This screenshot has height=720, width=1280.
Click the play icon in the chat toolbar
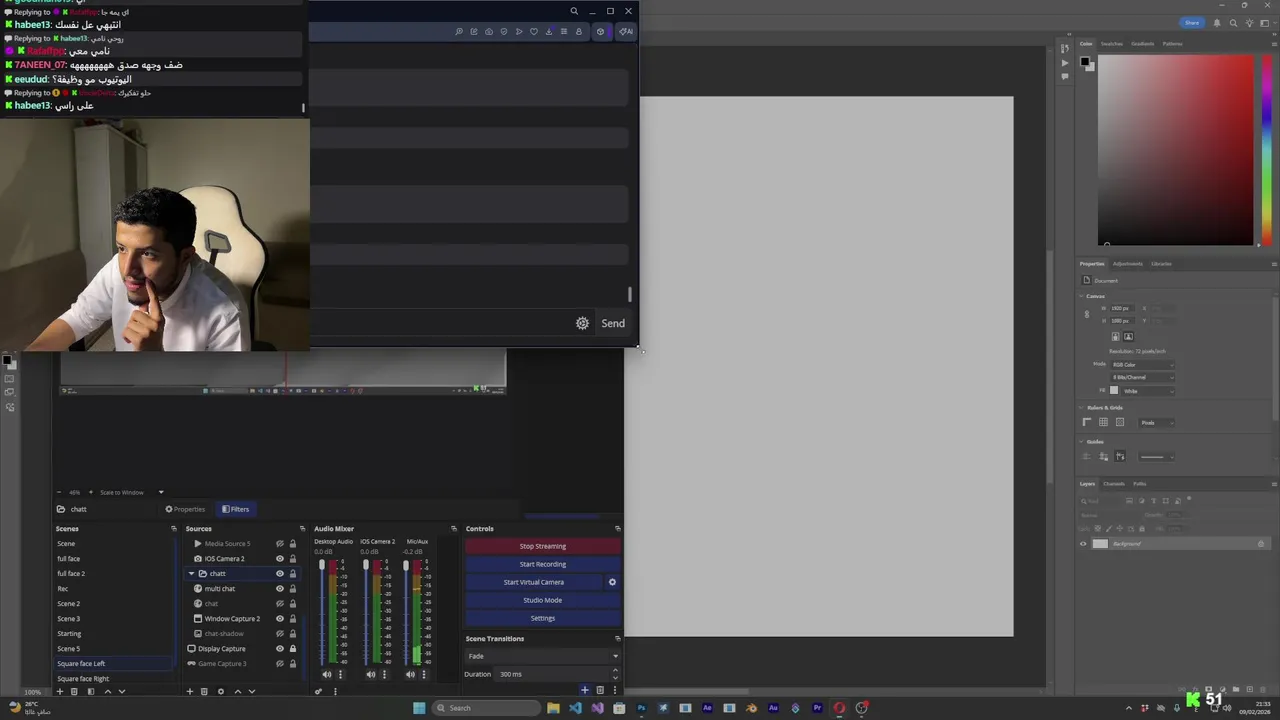point(519,31)
